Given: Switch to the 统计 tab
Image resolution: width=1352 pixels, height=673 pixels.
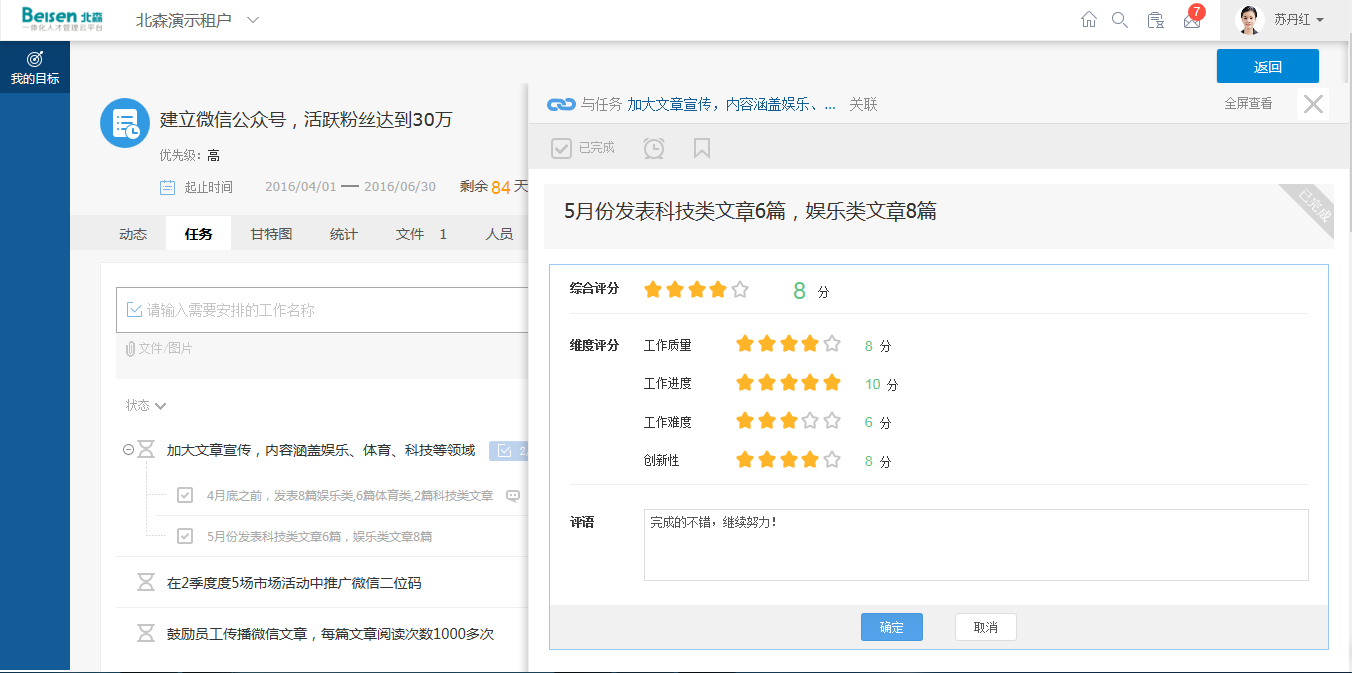Looking at the screenshot, I should (x=344, y=234).
